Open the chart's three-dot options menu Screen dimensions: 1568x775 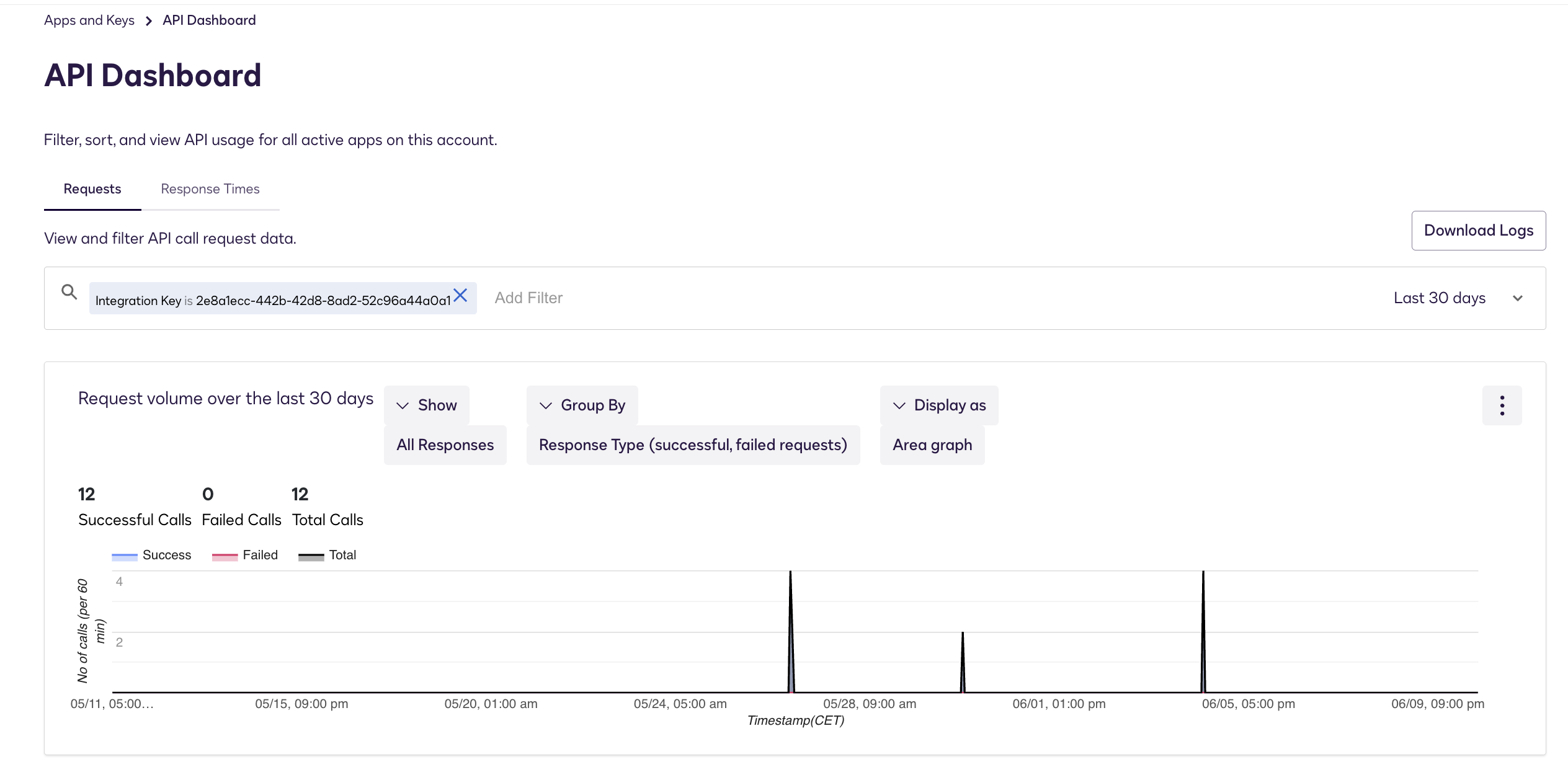1502,405
